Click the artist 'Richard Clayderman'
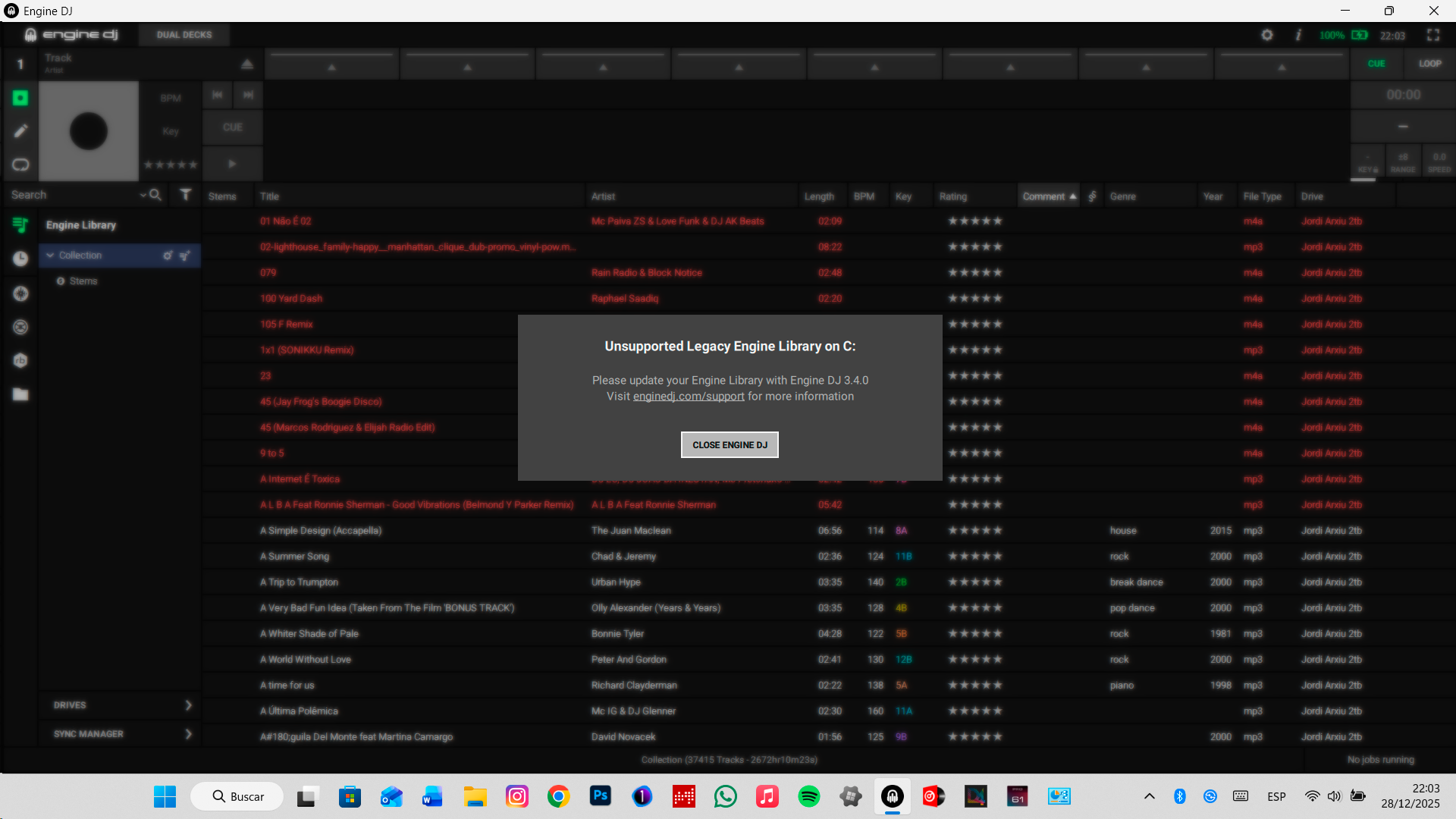The width and height of the screenshot is (1456, 819). [x=634, y=686]
